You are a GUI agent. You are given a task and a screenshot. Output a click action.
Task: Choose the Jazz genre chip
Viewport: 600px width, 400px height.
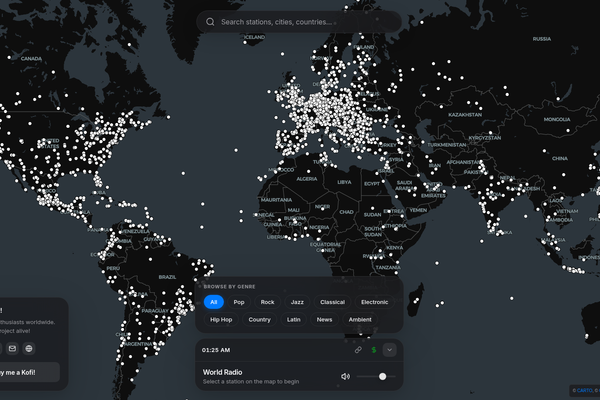coord(297,301)
